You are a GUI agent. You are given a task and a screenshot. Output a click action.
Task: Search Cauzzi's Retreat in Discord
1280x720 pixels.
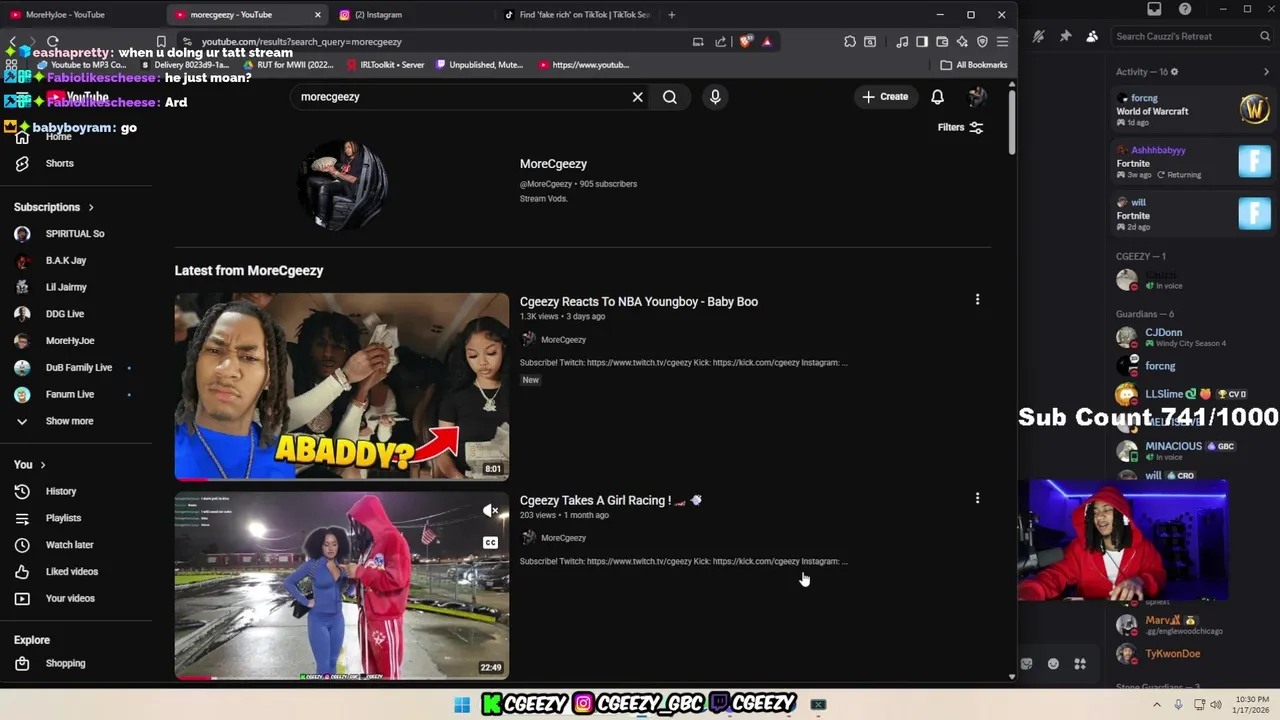[1190, 36]
